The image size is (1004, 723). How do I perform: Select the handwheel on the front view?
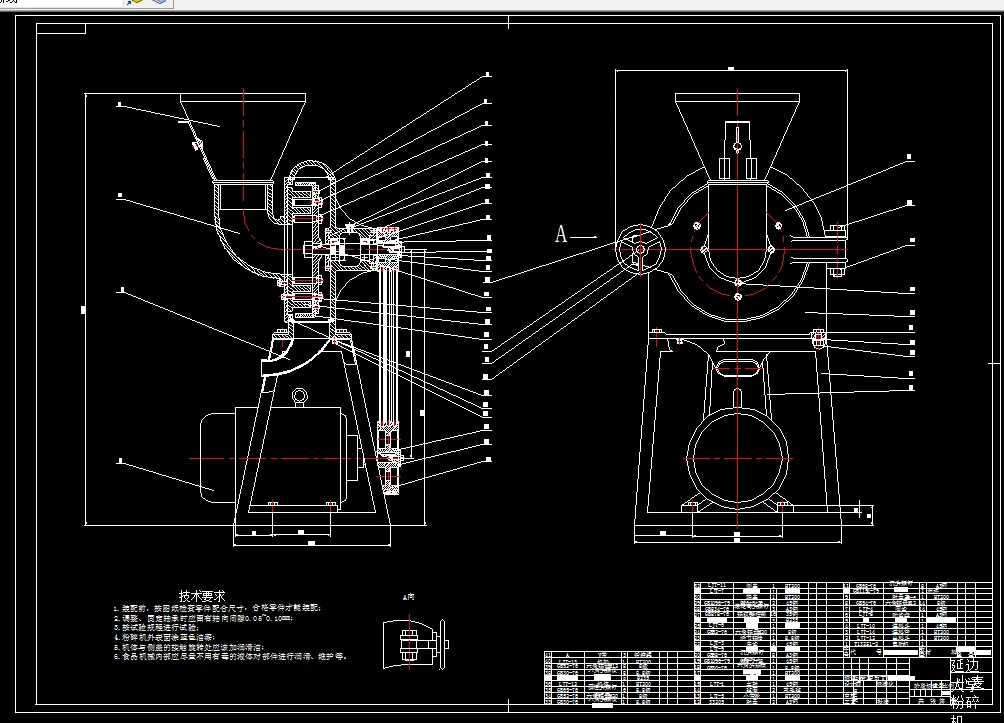tap(640, 248)
